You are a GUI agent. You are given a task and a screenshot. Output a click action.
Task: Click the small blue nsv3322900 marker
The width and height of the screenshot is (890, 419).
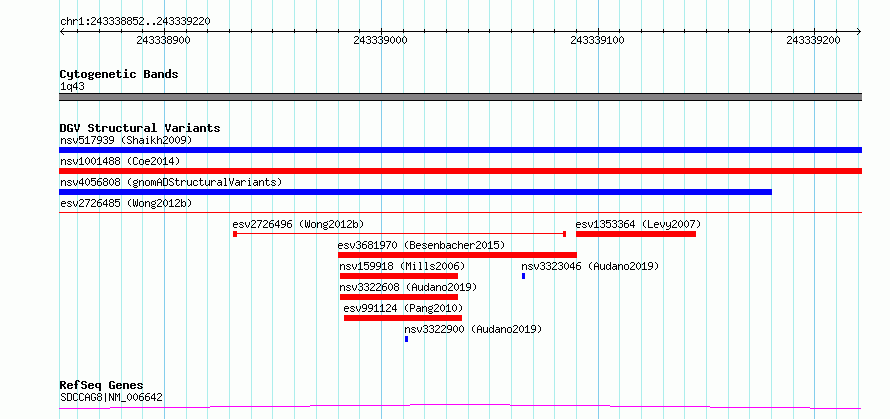[406, 339]
